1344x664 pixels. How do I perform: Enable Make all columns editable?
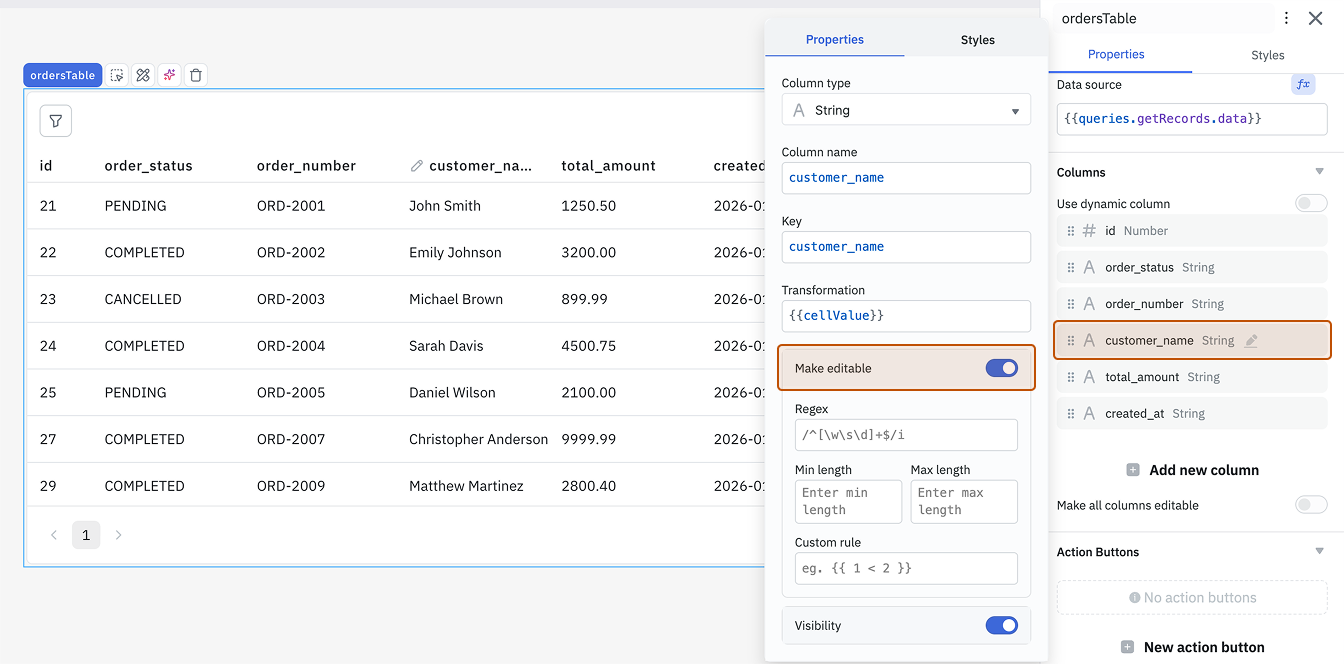1311,504
